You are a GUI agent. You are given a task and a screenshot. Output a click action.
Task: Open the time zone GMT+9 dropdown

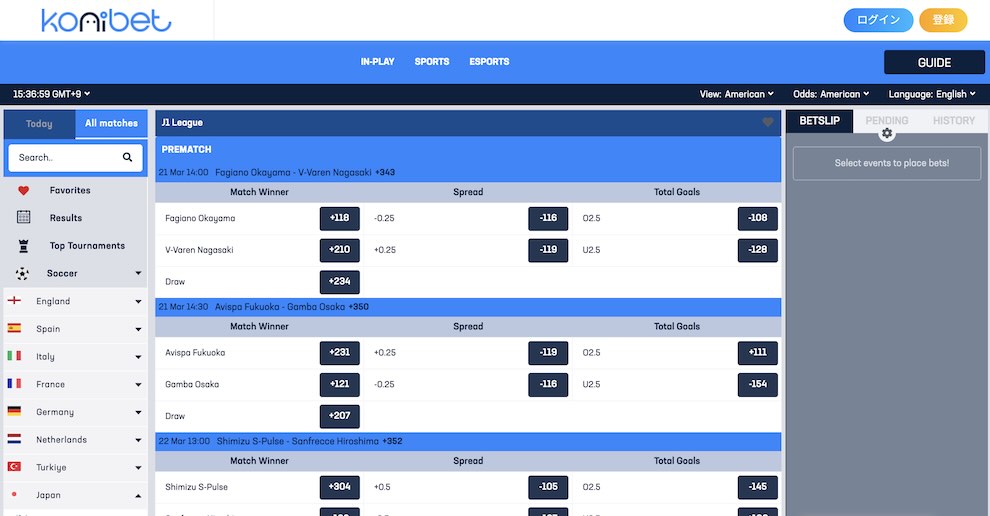tap(51, 94)
